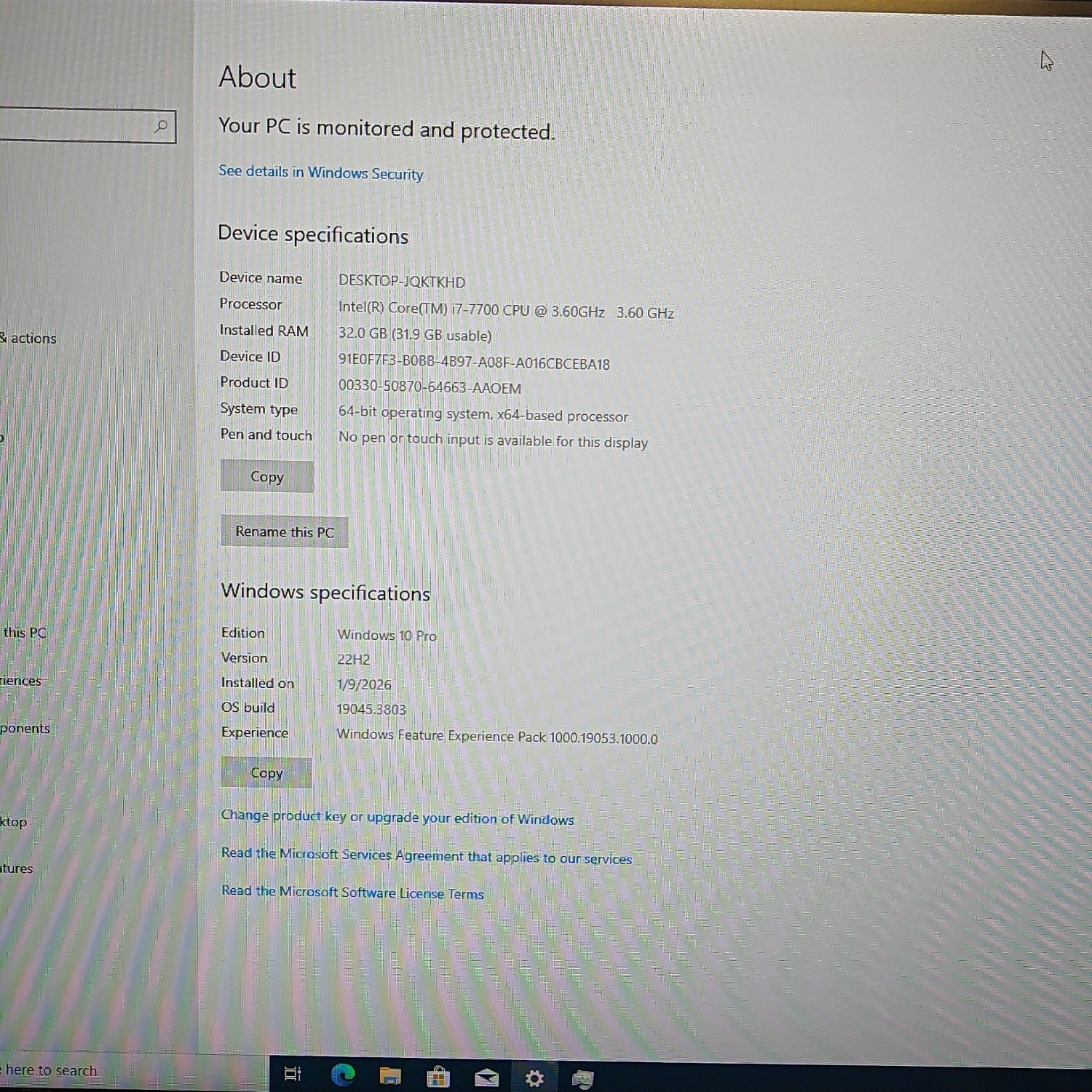Image resolution: width=1092 pixels, height=1092 pixels.
Task: Select the sidebar item ending in 'riences'
Action: [21, 680]
